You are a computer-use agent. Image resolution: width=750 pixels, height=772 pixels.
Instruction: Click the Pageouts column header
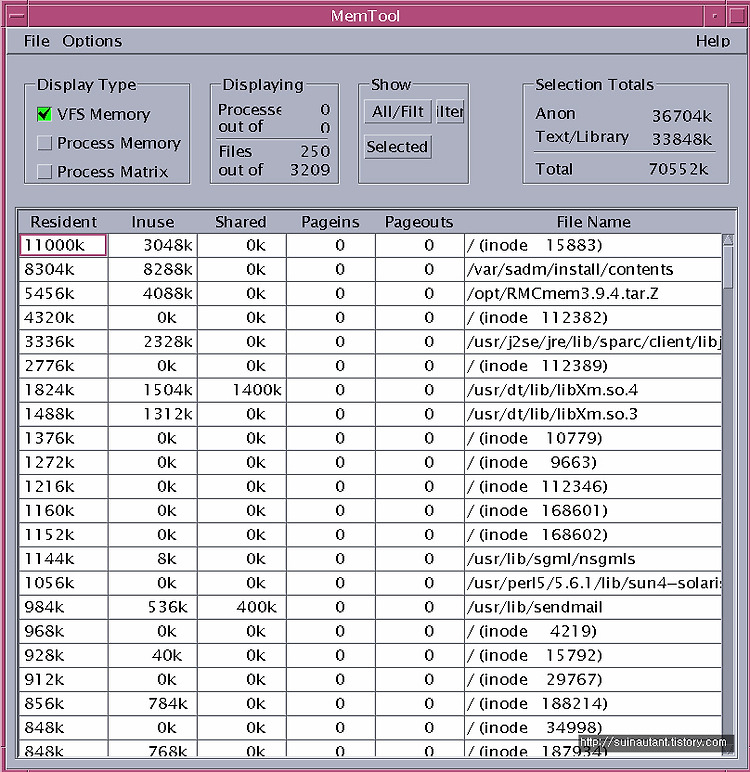click(x=419, y=222)
